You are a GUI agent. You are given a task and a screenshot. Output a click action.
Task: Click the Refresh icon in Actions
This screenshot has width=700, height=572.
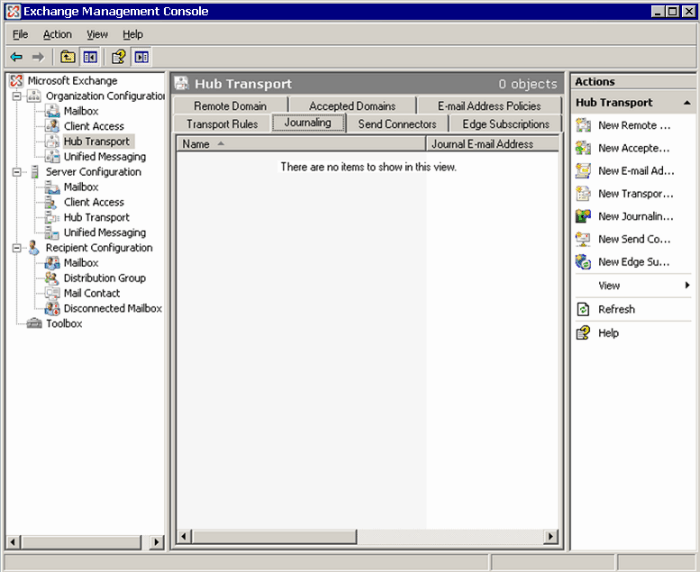(583, 309)
